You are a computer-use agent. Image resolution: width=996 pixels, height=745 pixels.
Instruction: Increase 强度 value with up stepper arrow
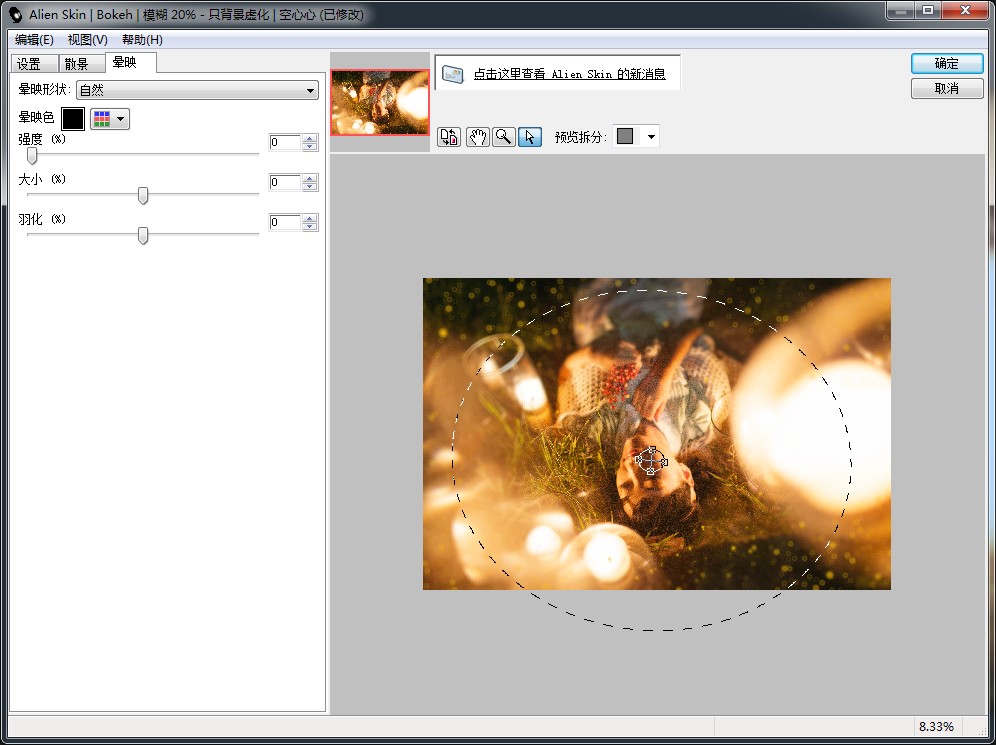coord(310,138)
